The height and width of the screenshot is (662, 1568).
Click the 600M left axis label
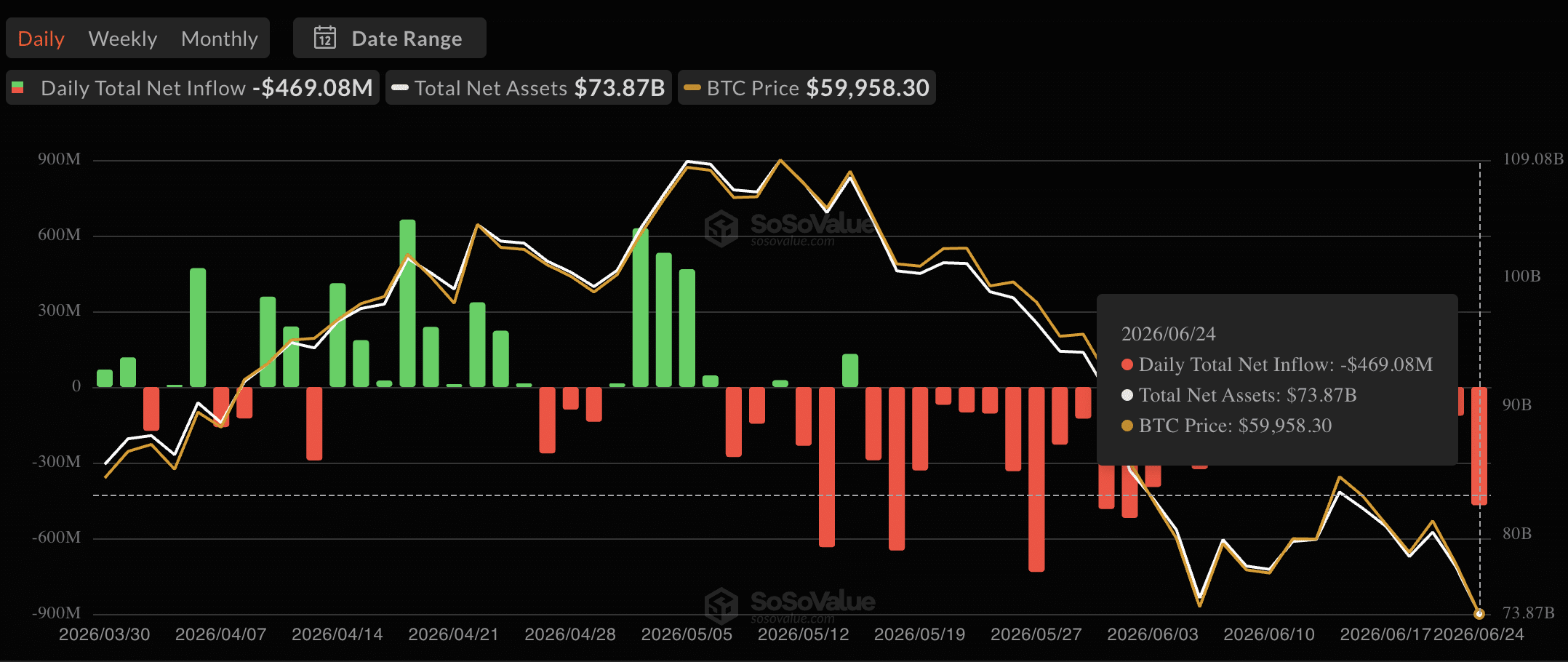[60, 235]
